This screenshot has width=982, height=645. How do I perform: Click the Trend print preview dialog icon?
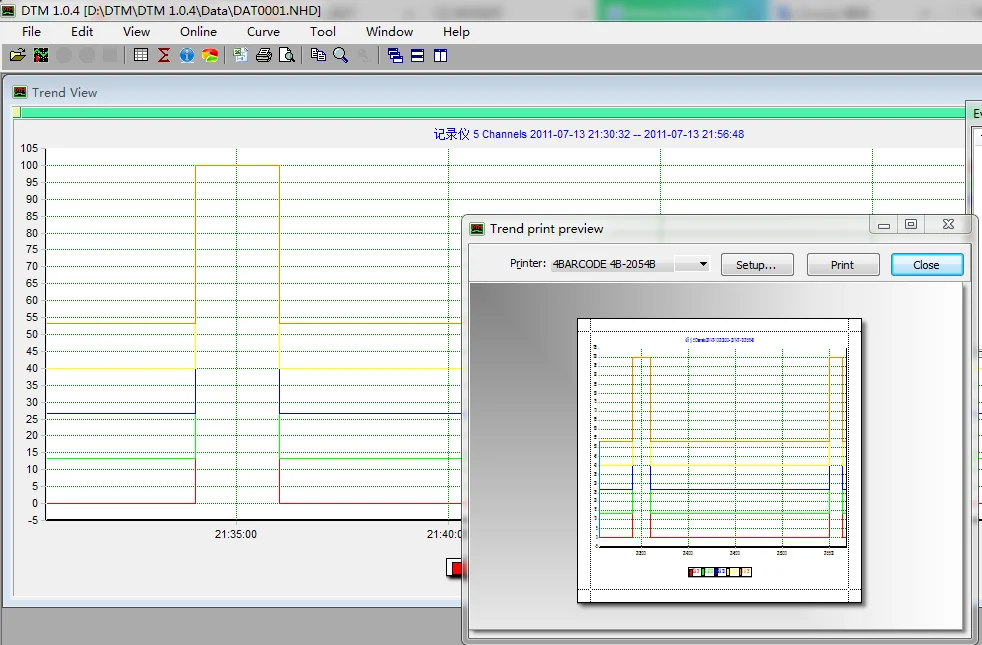[477, 229]
